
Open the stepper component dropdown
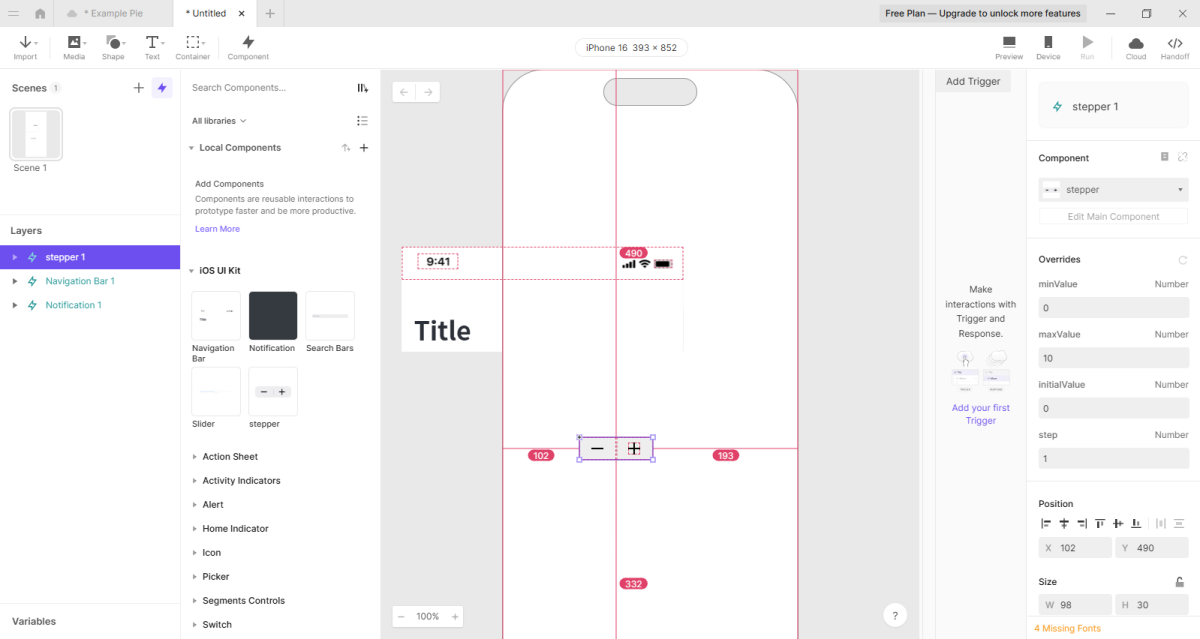click(1113, 189)
